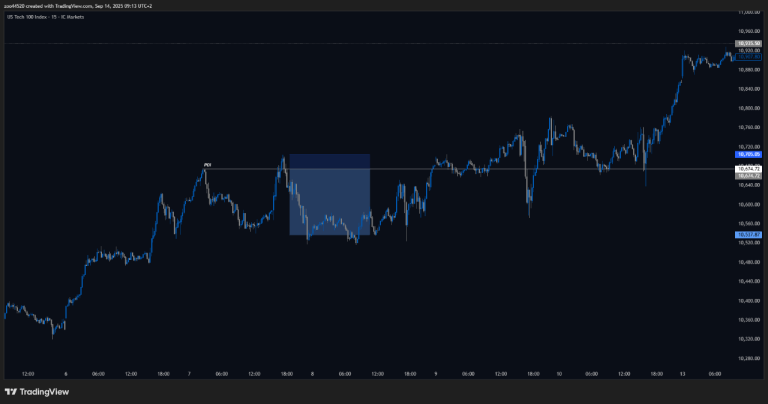Click the date label 8 on time axis

pyautogui.click(x=313, y=375)
